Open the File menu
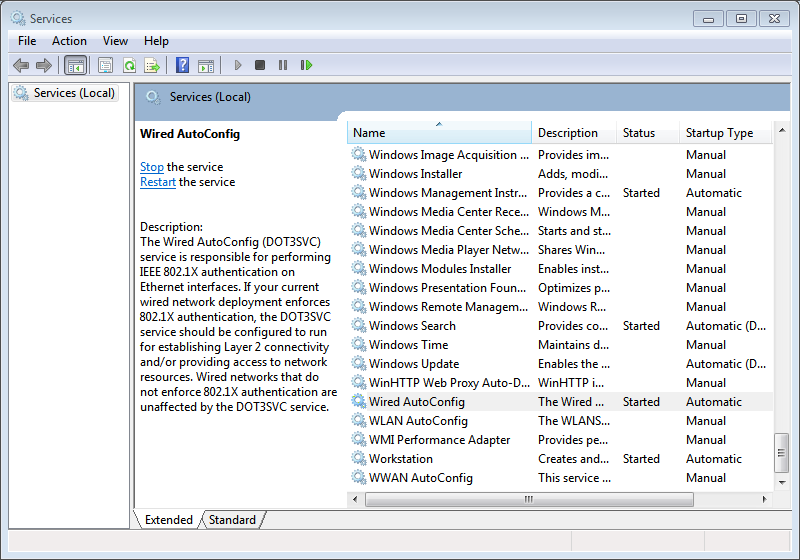Image resolution: width=800 pixels, height=560 pixels. 27,41
